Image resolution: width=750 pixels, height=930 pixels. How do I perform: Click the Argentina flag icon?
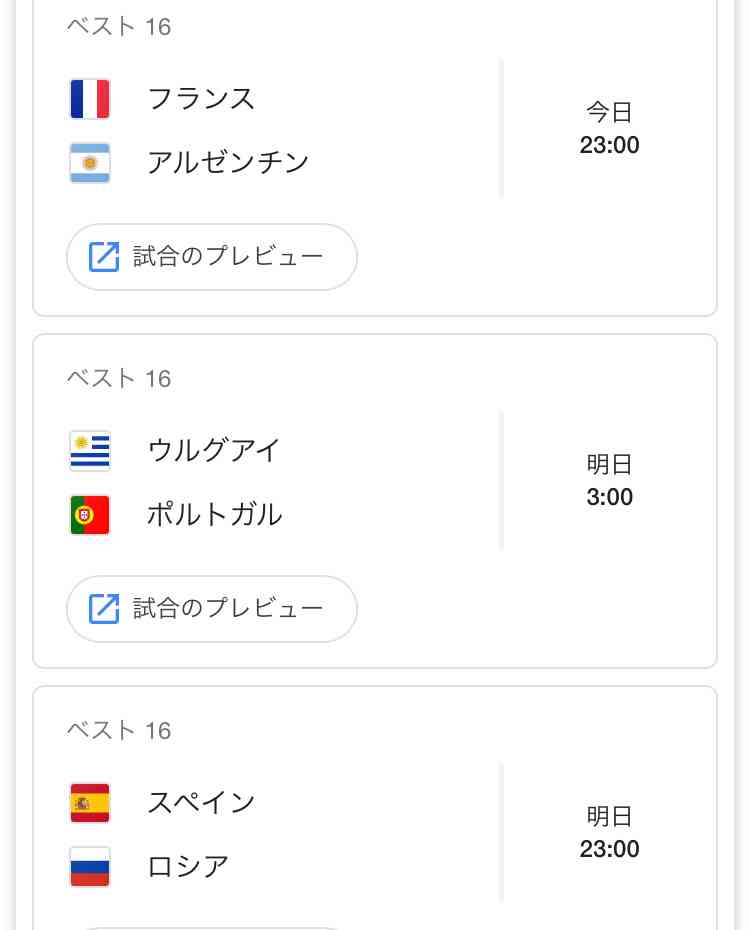click(x=90, y=163)
